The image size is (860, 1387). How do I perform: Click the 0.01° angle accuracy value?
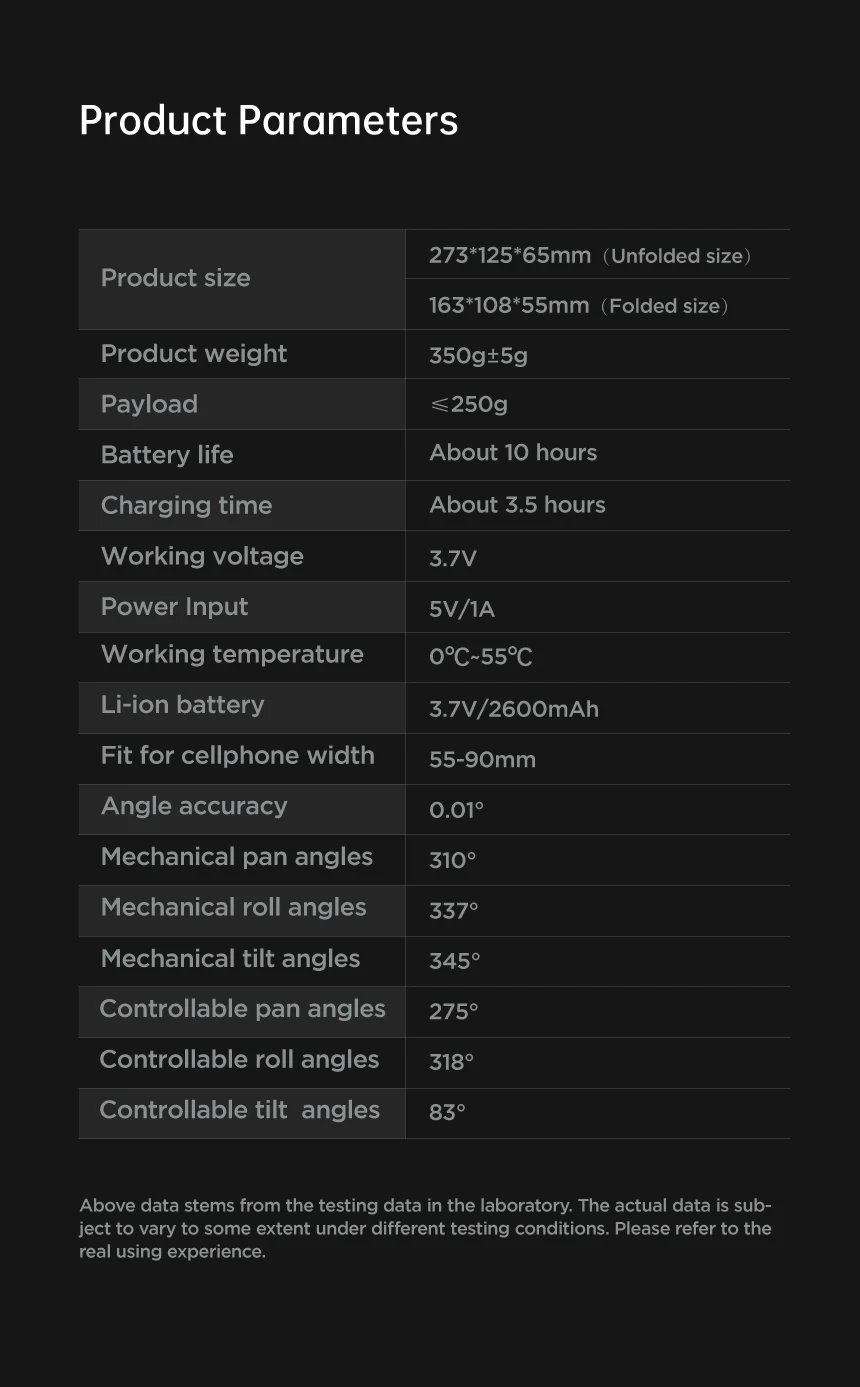tap(456, 810)
